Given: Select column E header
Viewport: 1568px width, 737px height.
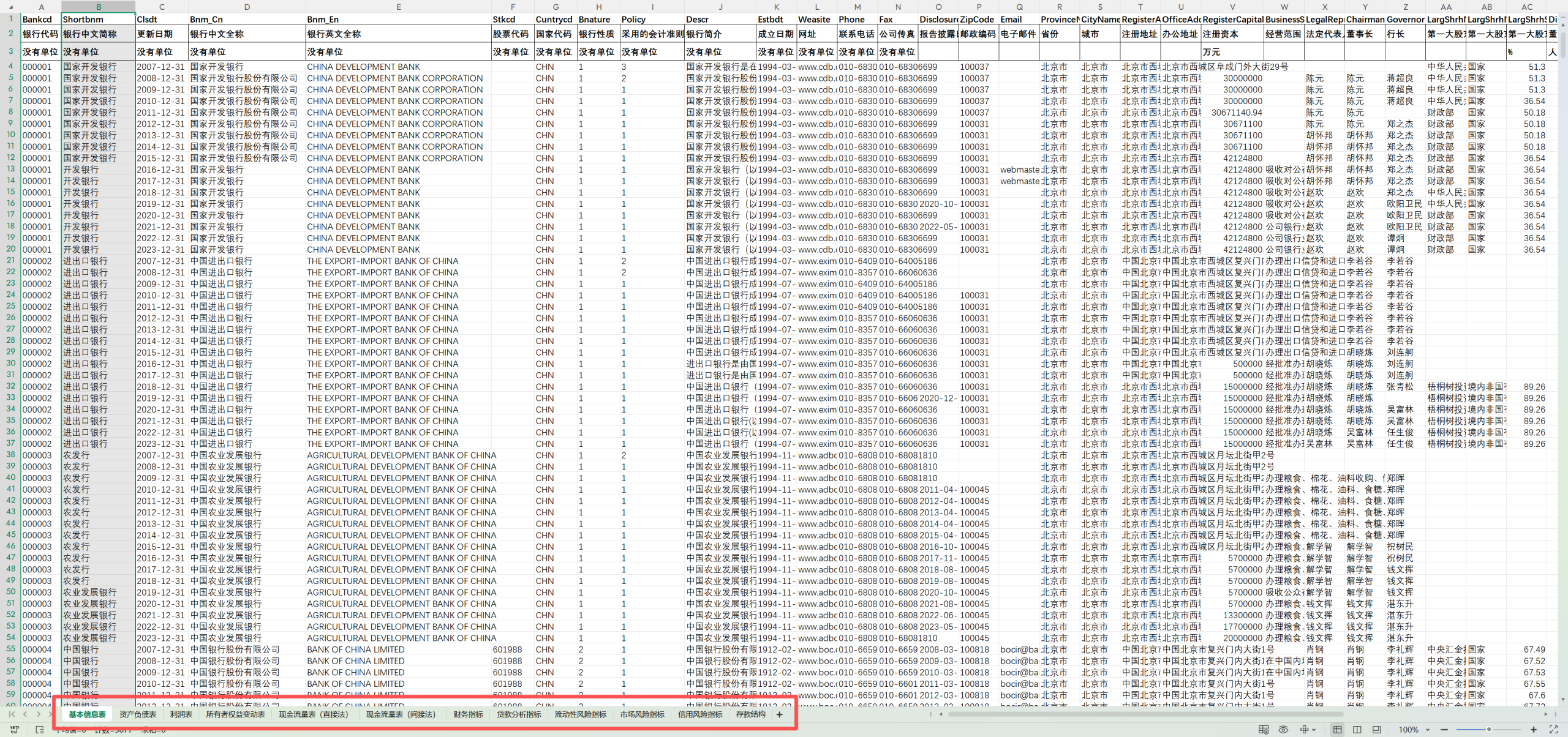Looking at the screenshot, I should pyautogui.click(x=398, y=7).
